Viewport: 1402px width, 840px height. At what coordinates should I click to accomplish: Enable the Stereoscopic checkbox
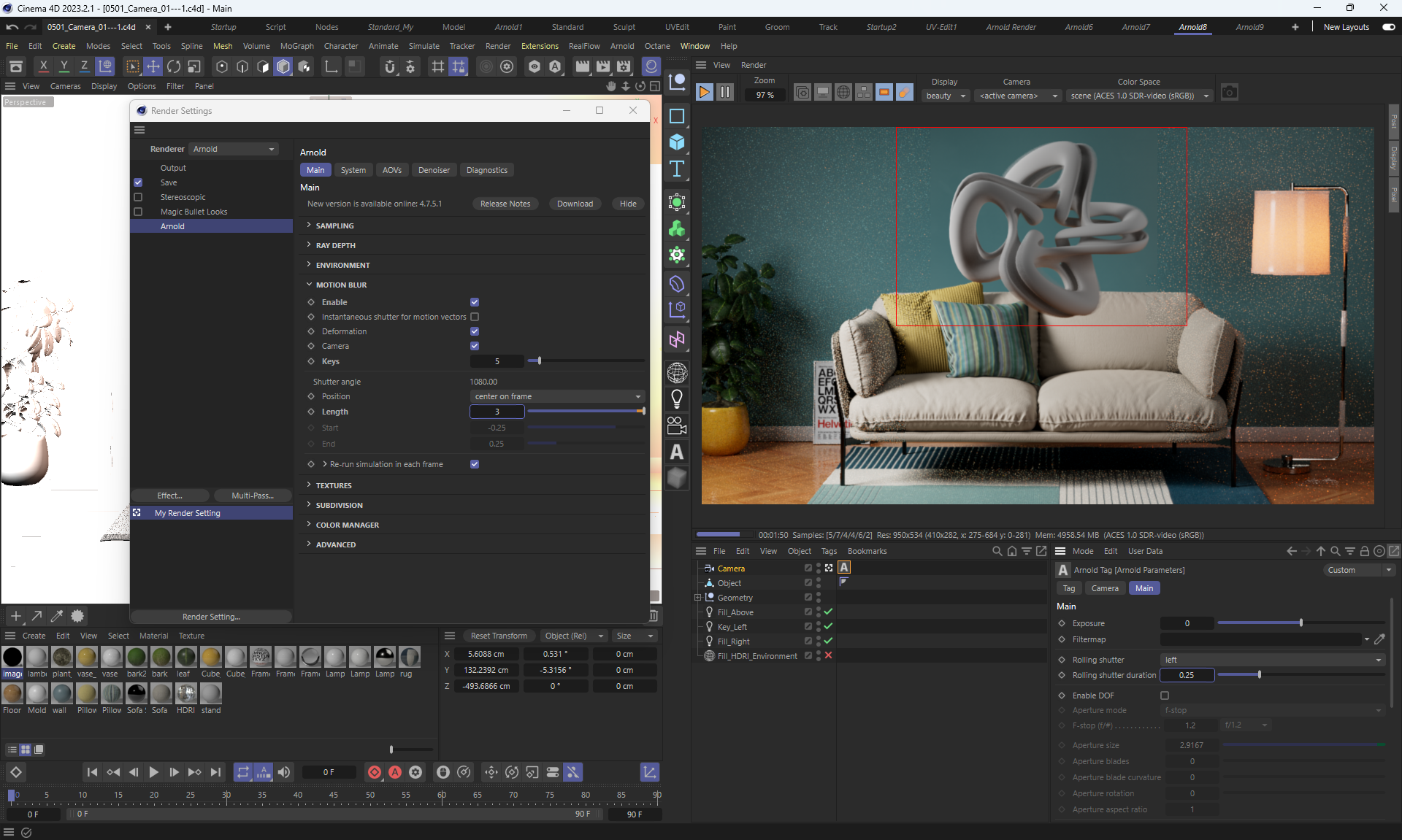pyautogui.click(x=138, y=197)
